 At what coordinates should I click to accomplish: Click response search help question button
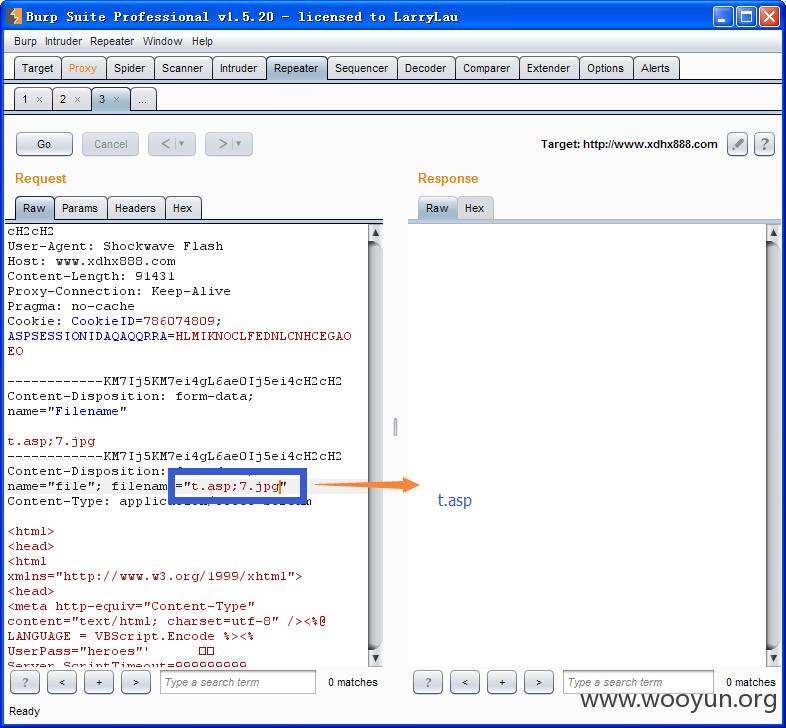pyautogui.click(x=428, y=682)
